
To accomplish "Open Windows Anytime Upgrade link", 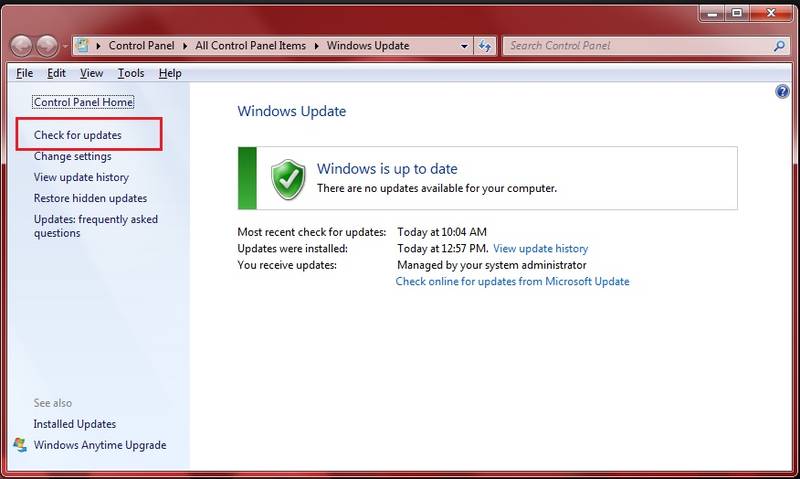I will click(100, 445).
